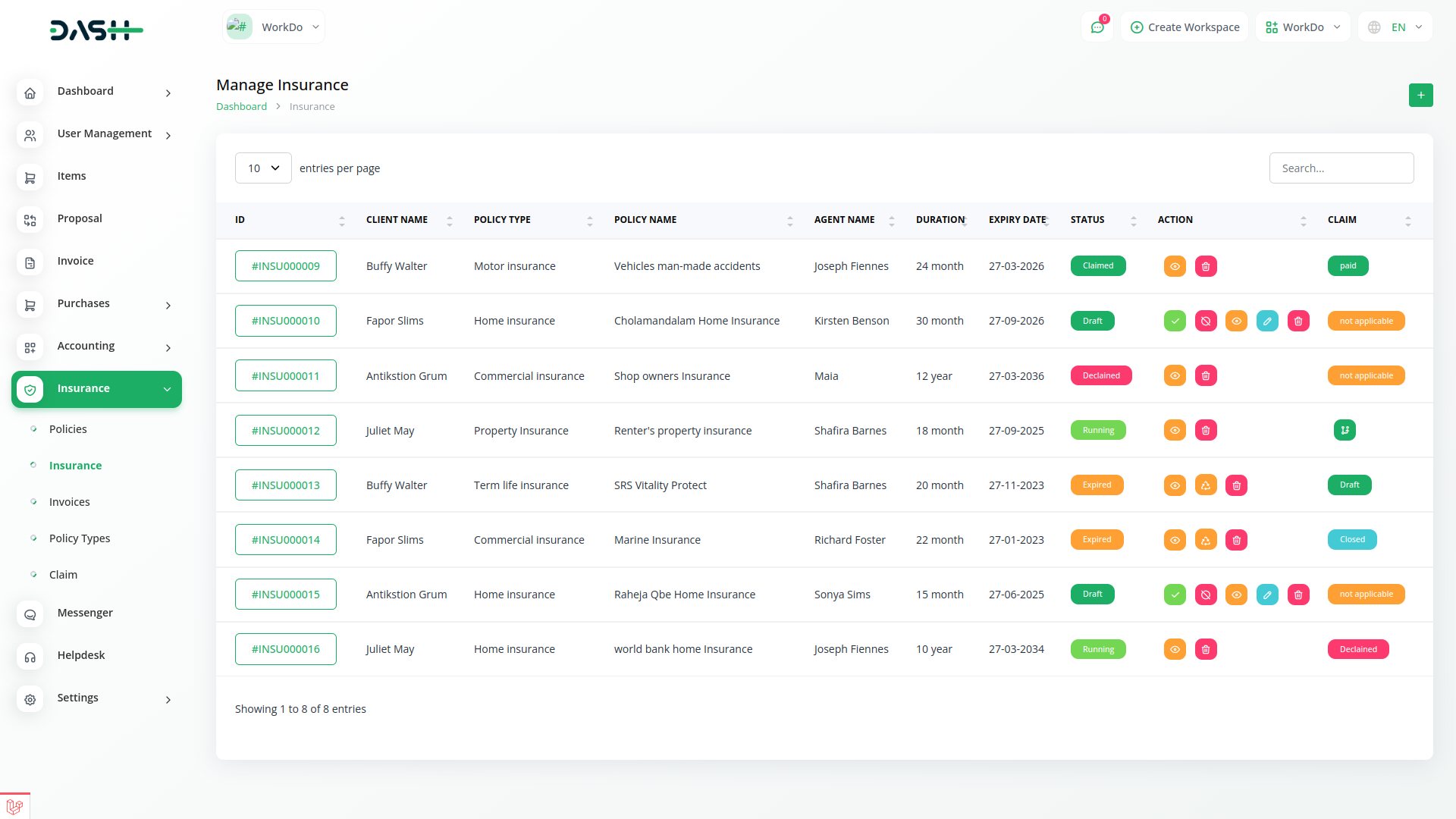The width and height of the screenshot is (1456, 819).
Task: Create claim for #INSU000012 green icon
Action: [1345, 430]
